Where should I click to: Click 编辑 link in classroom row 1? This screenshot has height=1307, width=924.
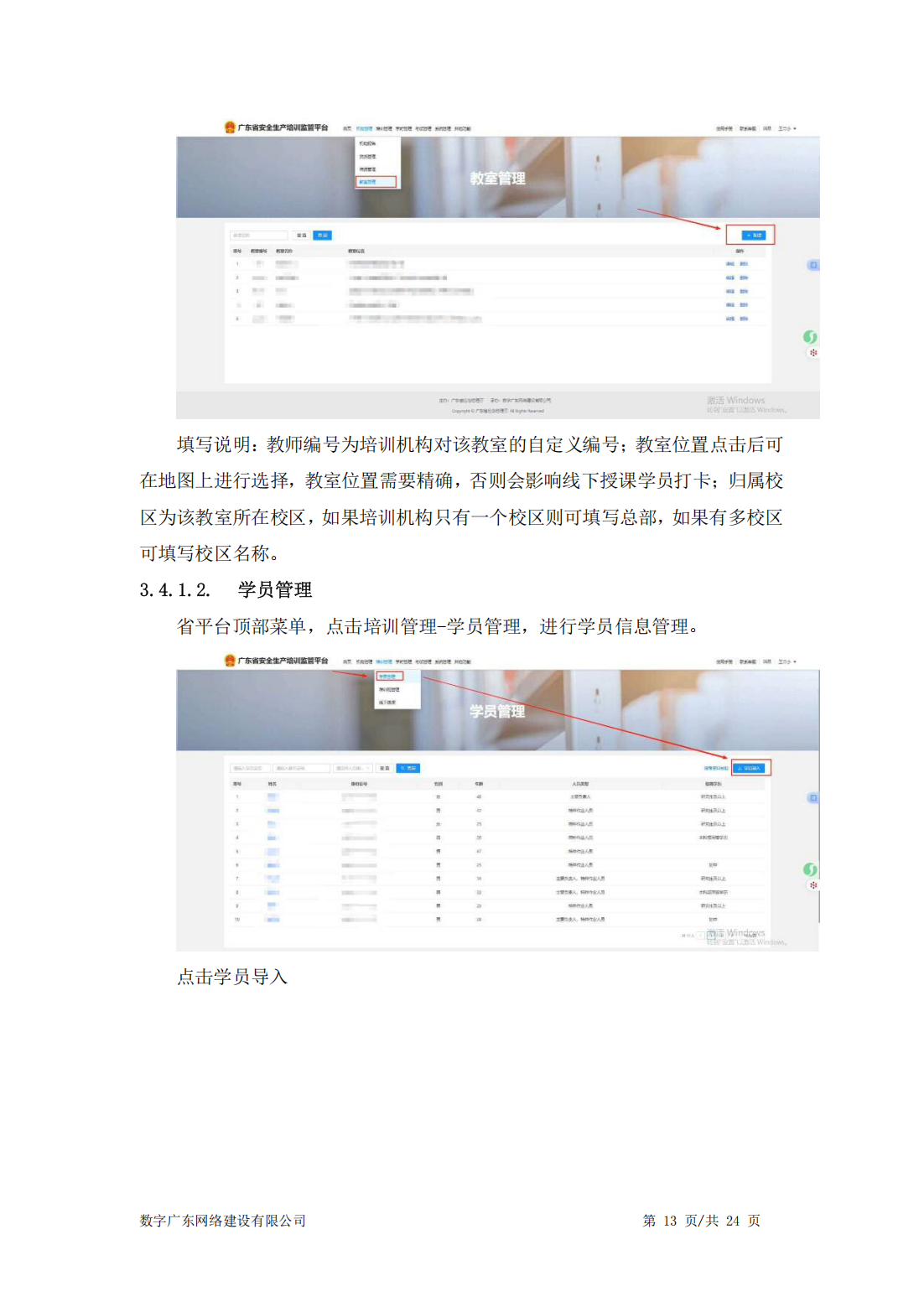[730, 264]
